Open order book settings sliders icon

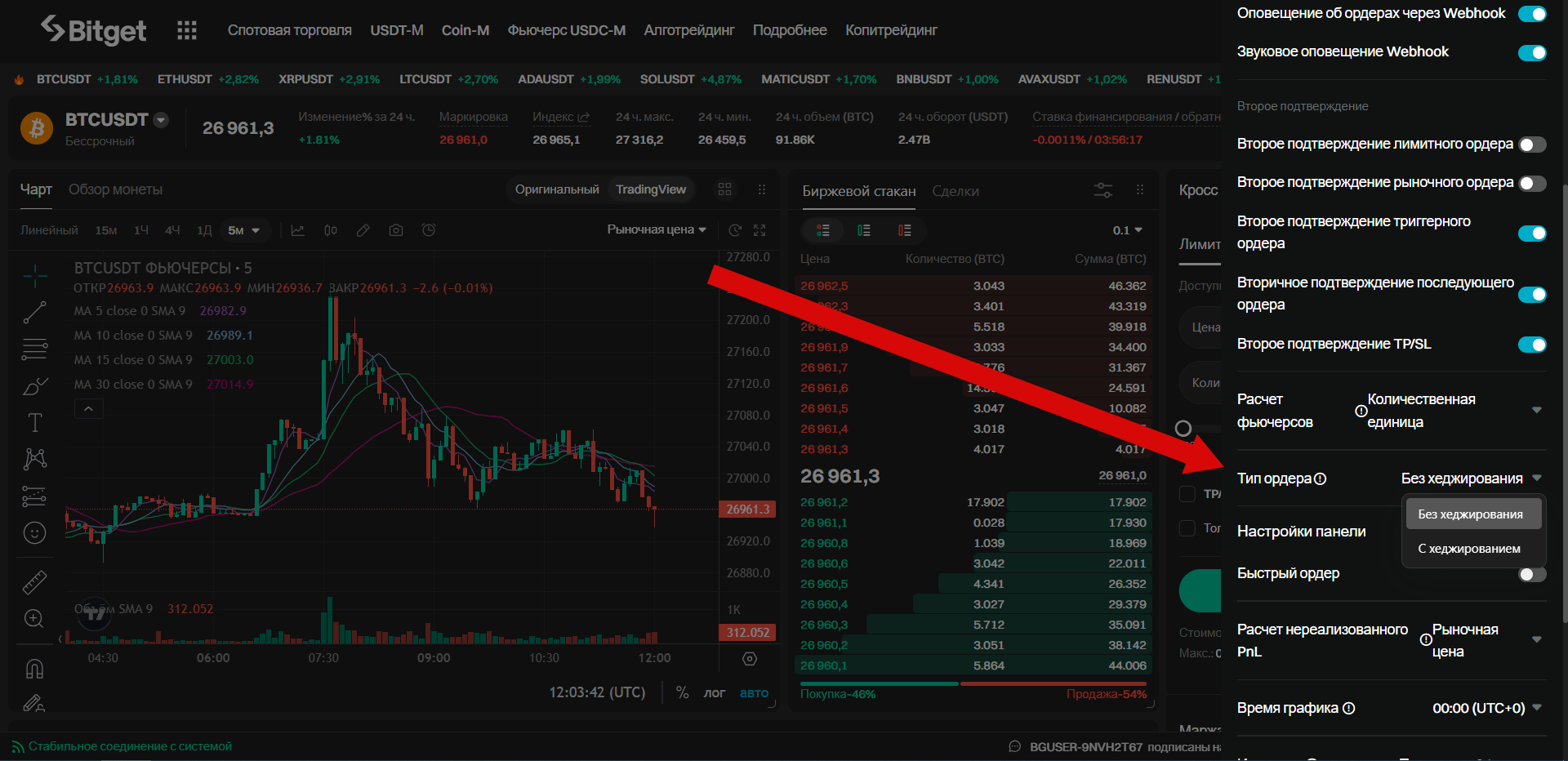(1103, 190)
